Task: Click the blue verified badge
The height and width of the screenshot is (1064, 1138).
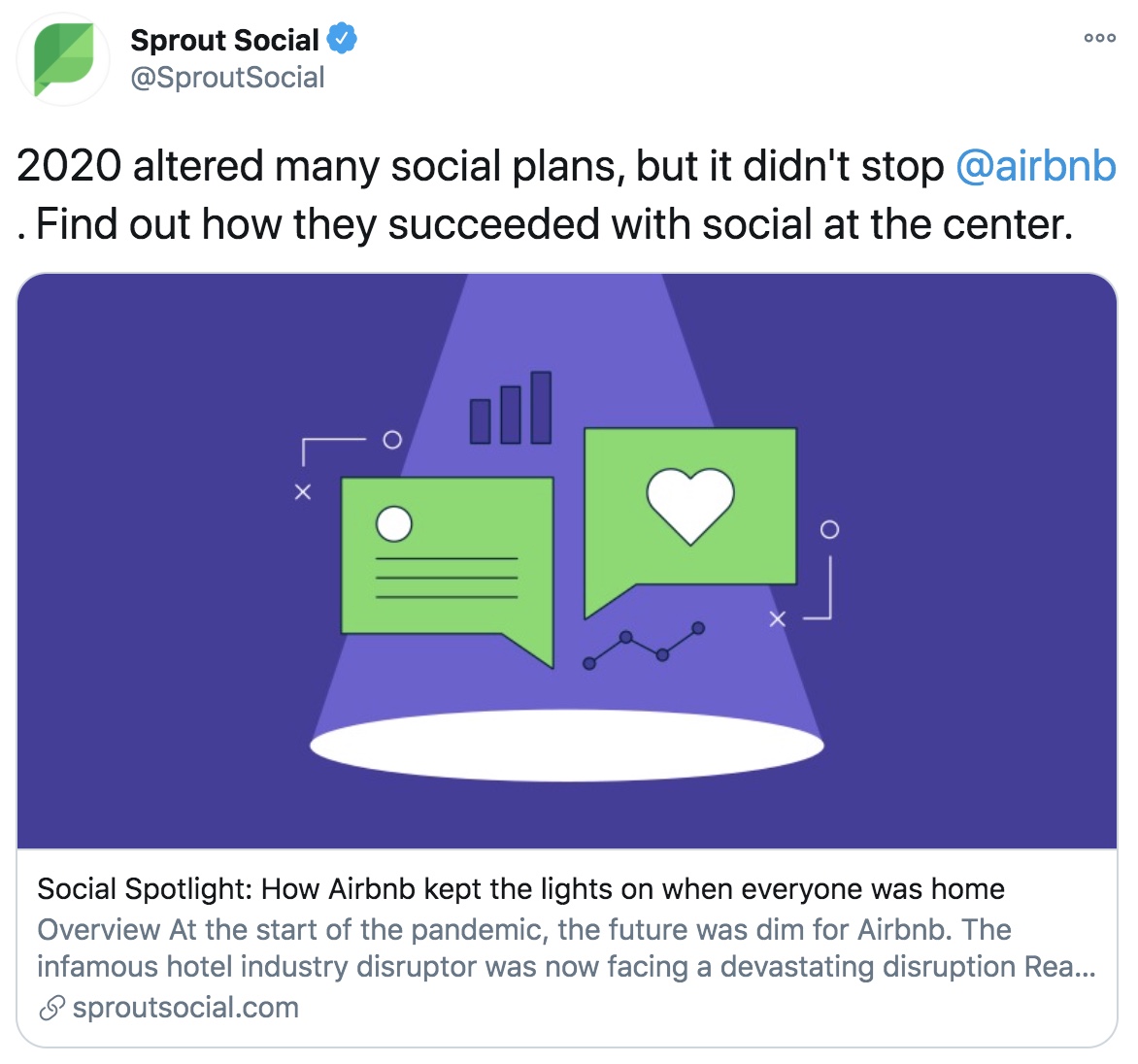Action: [x=342, y=39]
